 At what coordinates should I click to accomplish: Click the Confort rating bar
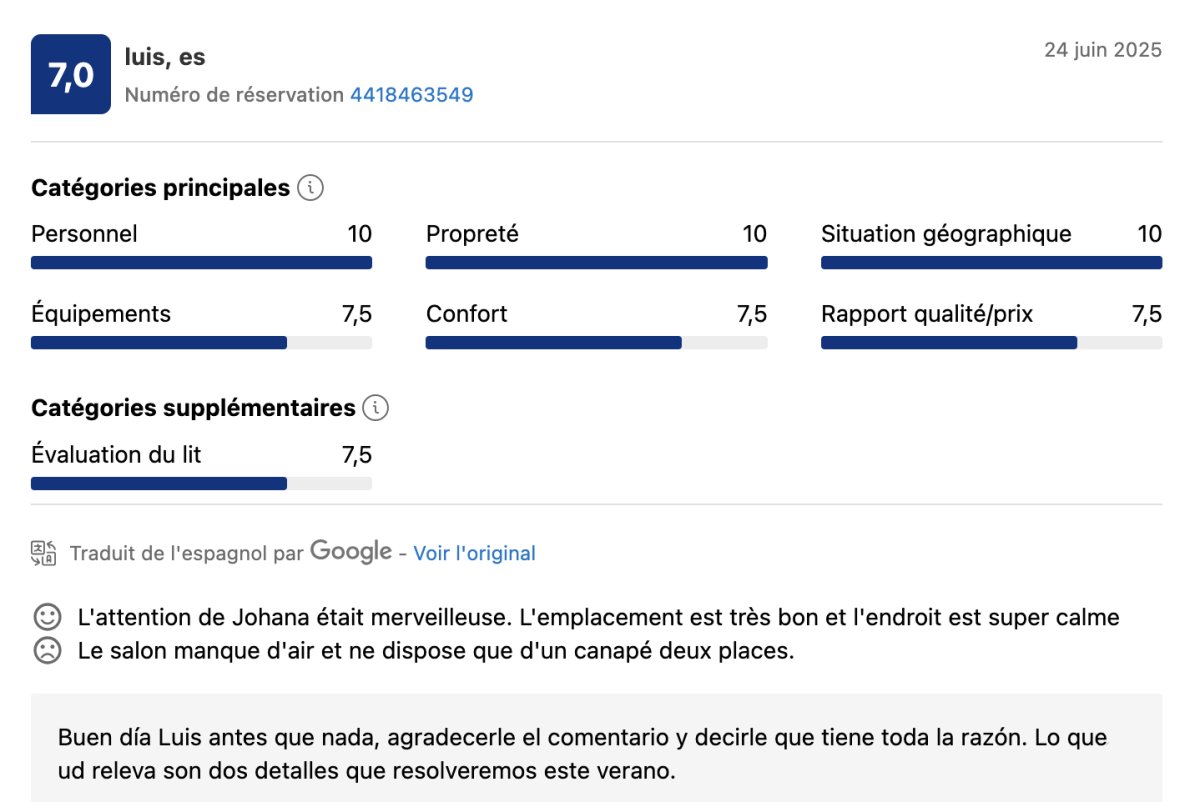(596, 343)
